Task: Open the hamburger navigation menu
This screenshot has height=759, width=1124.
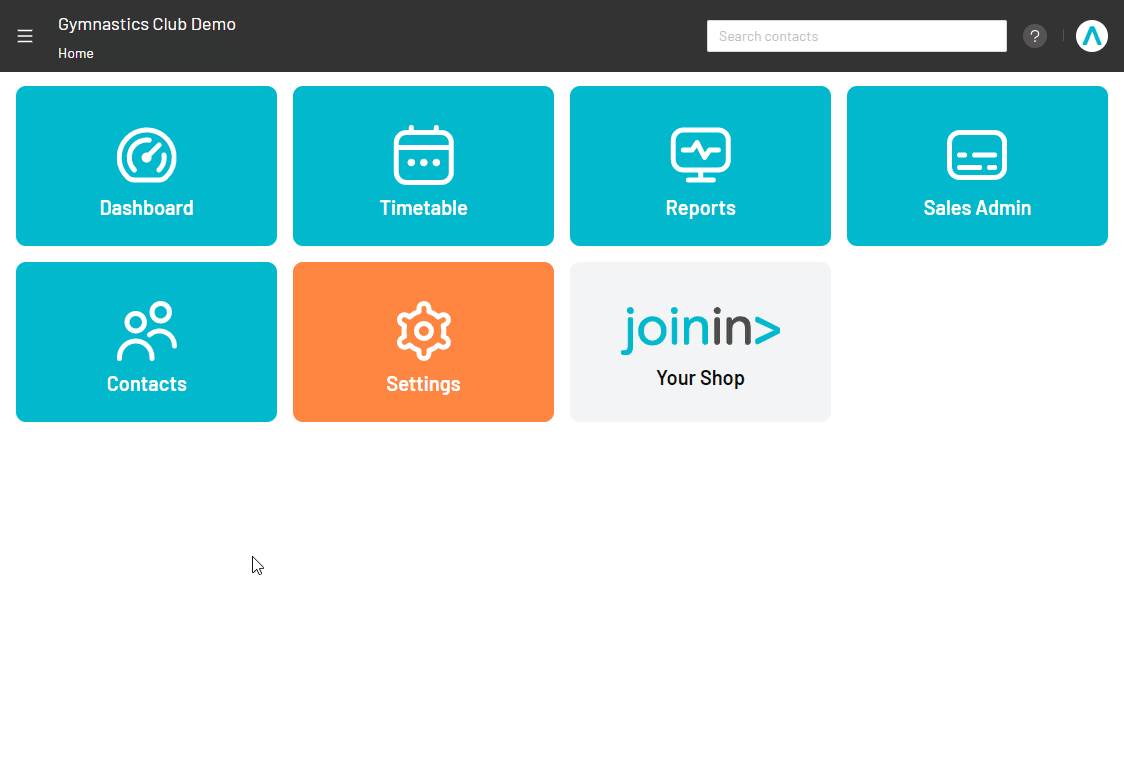Action: 25,36
